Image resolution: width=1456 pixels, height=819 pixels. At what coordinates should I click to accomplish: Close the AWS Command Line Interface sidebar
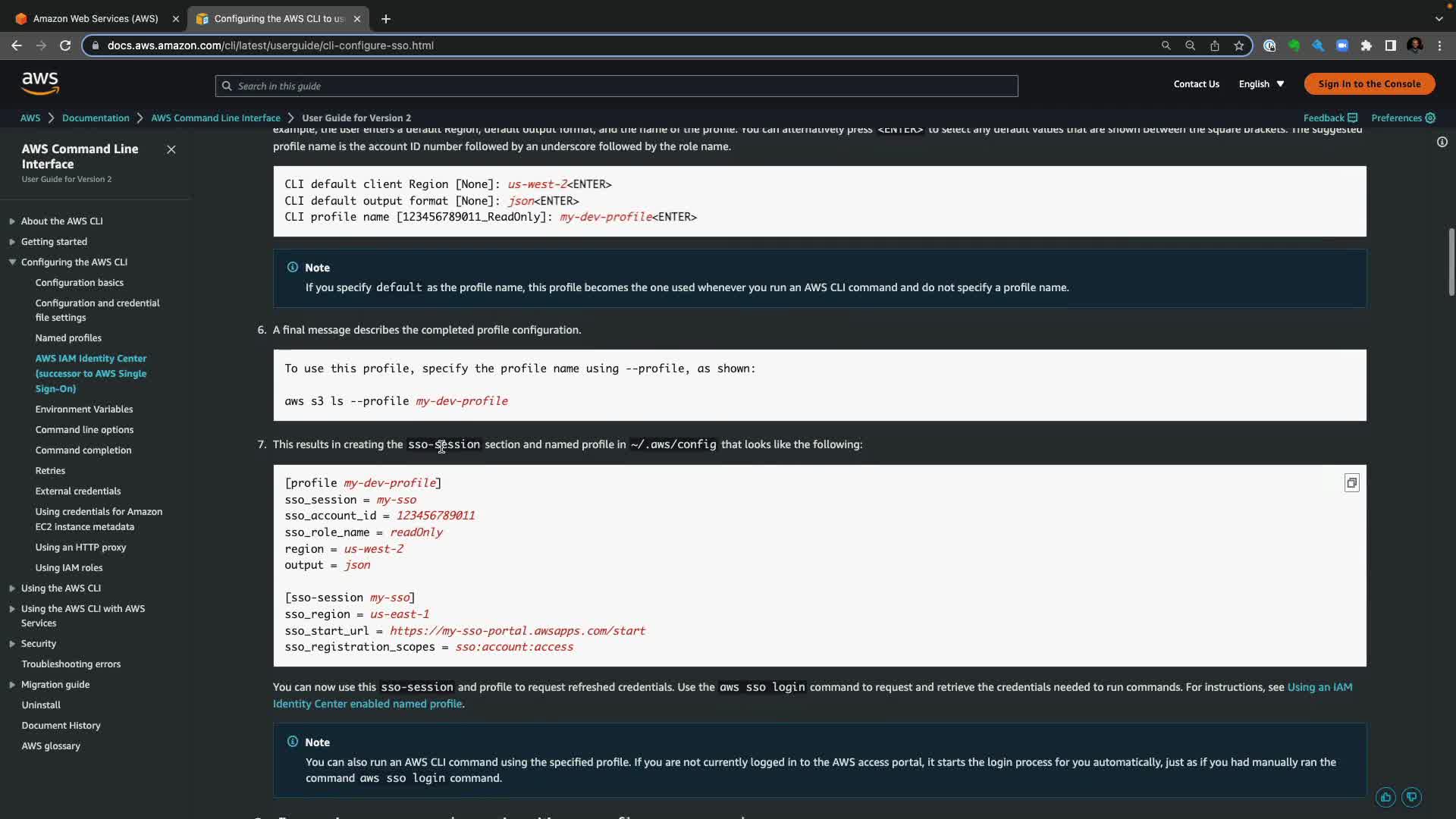pos(171,149)
